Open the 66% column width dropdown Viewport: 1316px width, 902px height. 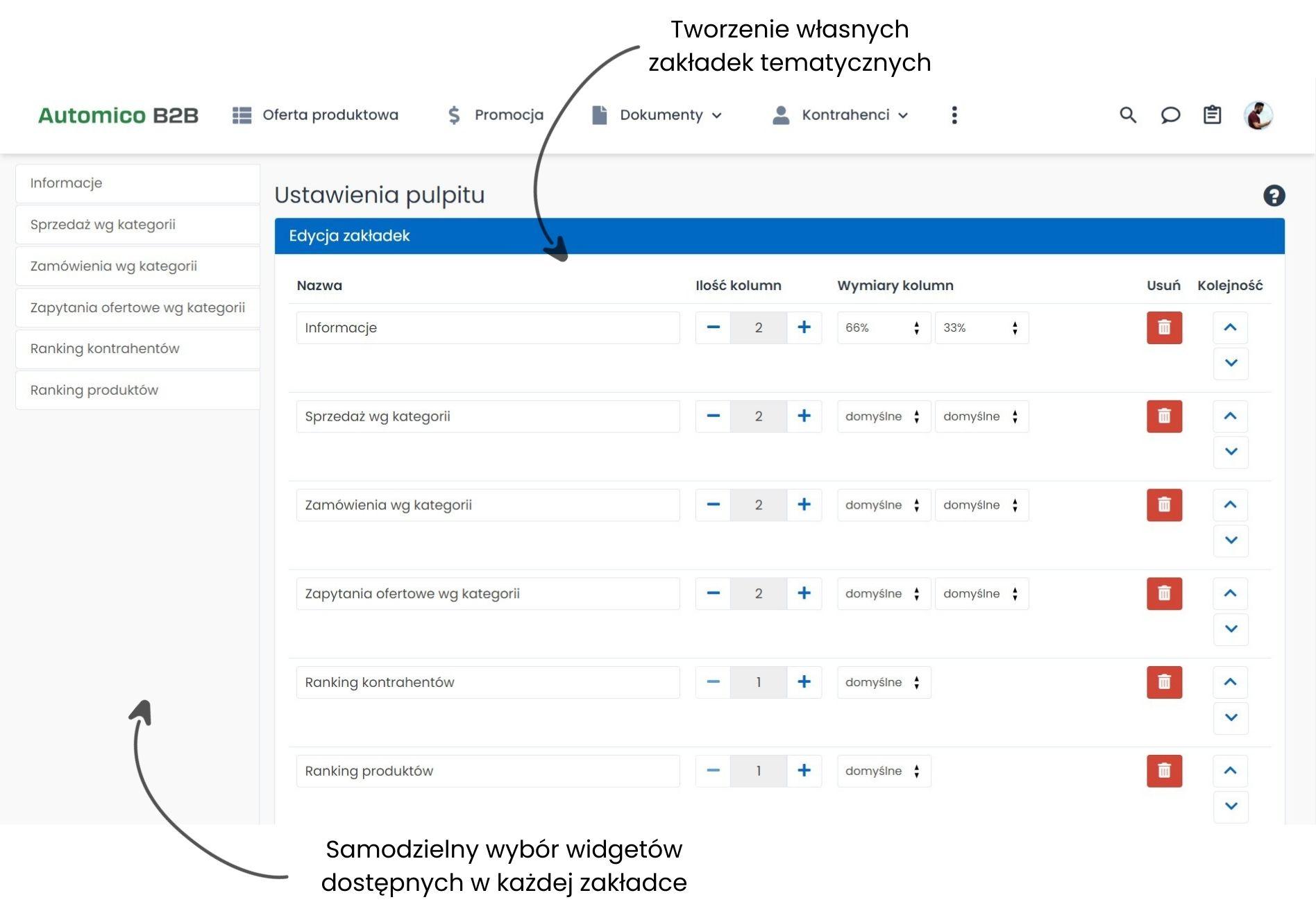[x=883, y=327]
